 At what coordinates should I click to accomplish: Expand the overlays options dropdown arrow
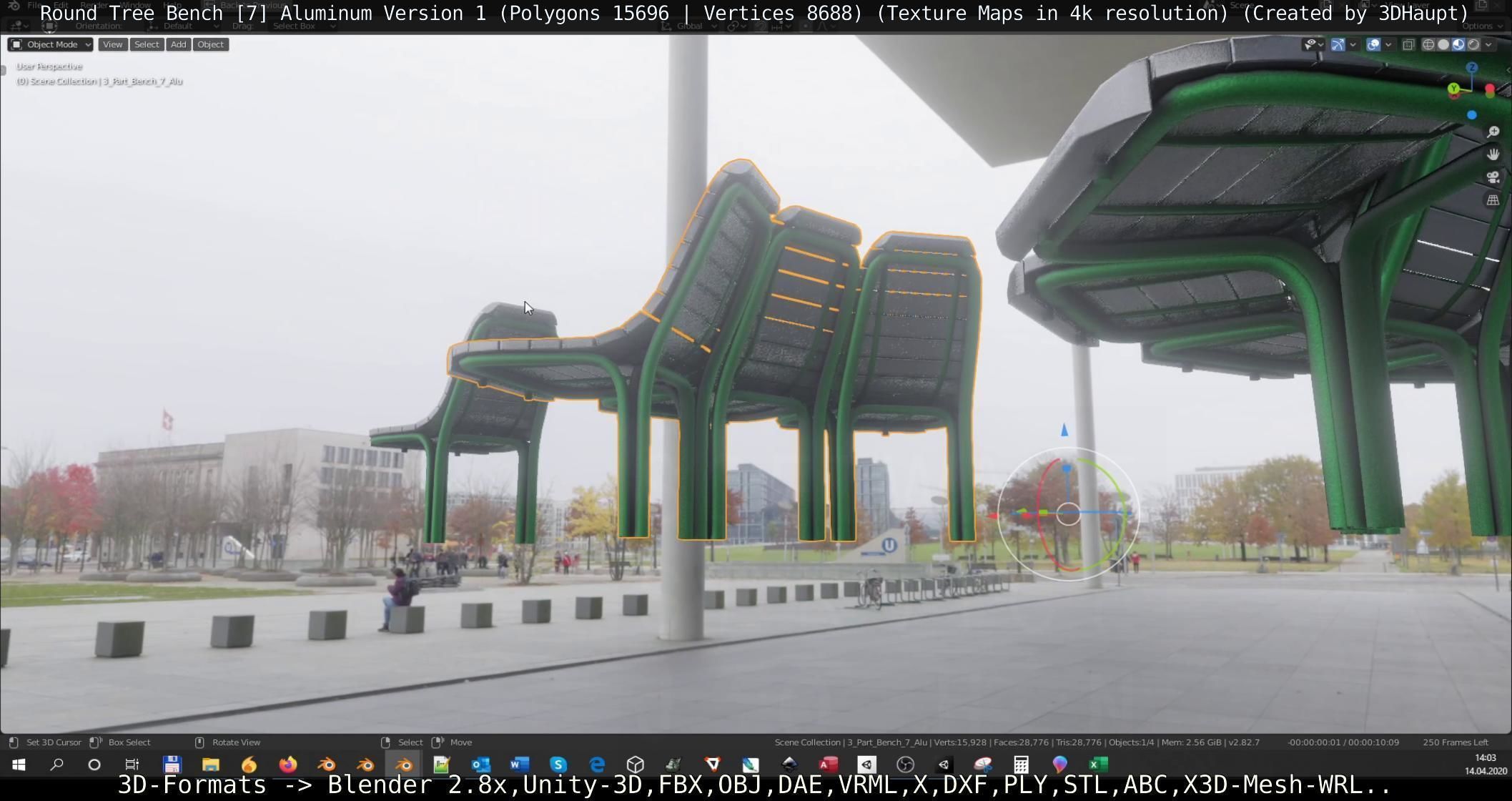1388,44
